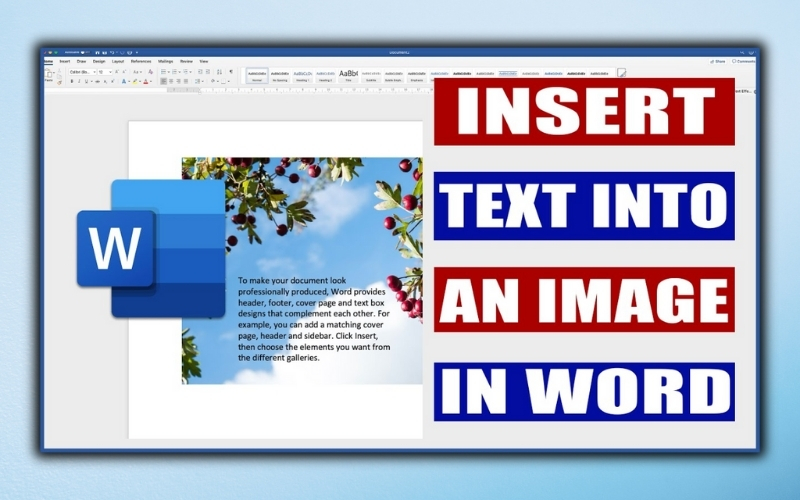Image resolution: width=800 pixels, height=500 pixels.
Task: Click the Home icon in title bar
Action: pos(97,53)
